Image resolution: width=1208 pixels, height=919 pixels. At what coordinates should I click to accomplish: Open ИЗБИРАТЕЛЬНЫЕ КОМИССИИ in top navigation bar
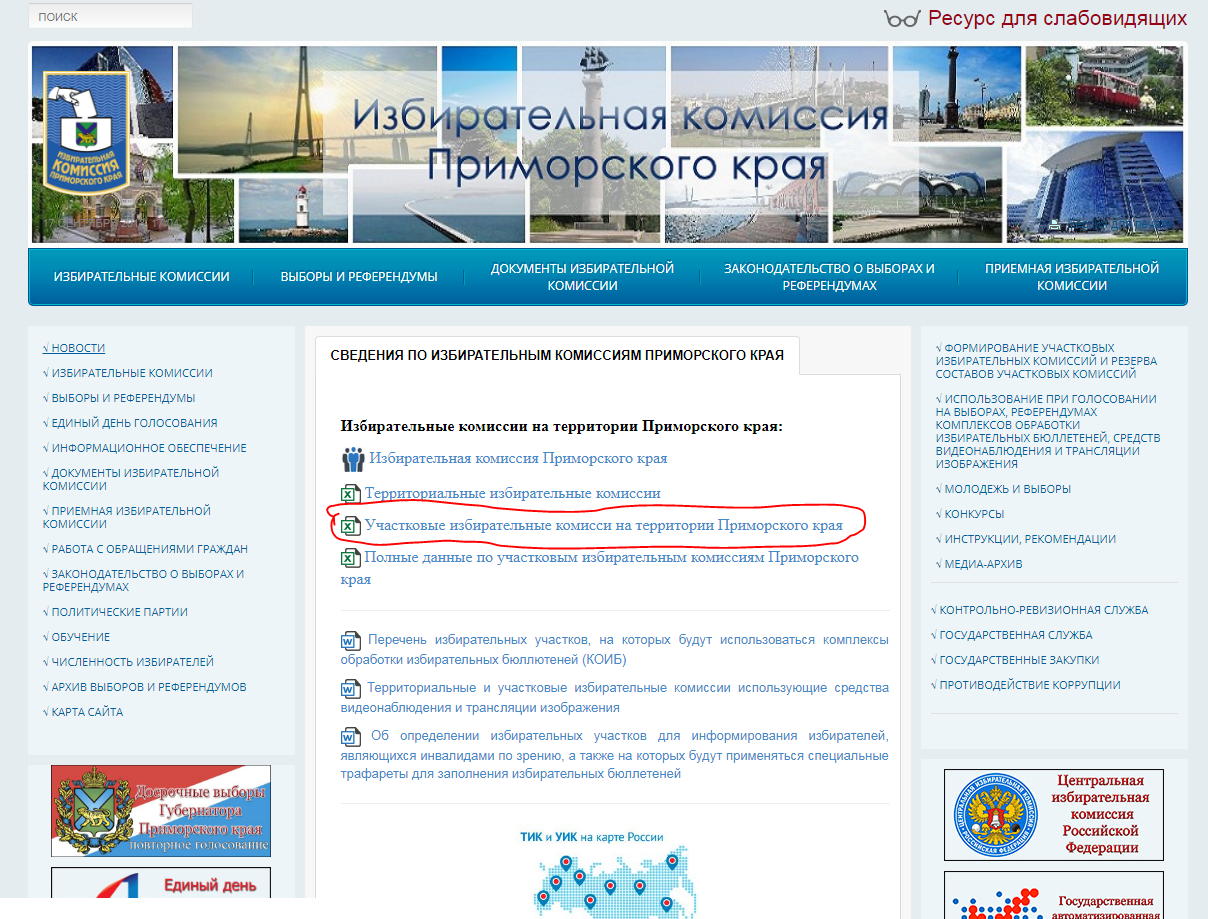[141, 277]
